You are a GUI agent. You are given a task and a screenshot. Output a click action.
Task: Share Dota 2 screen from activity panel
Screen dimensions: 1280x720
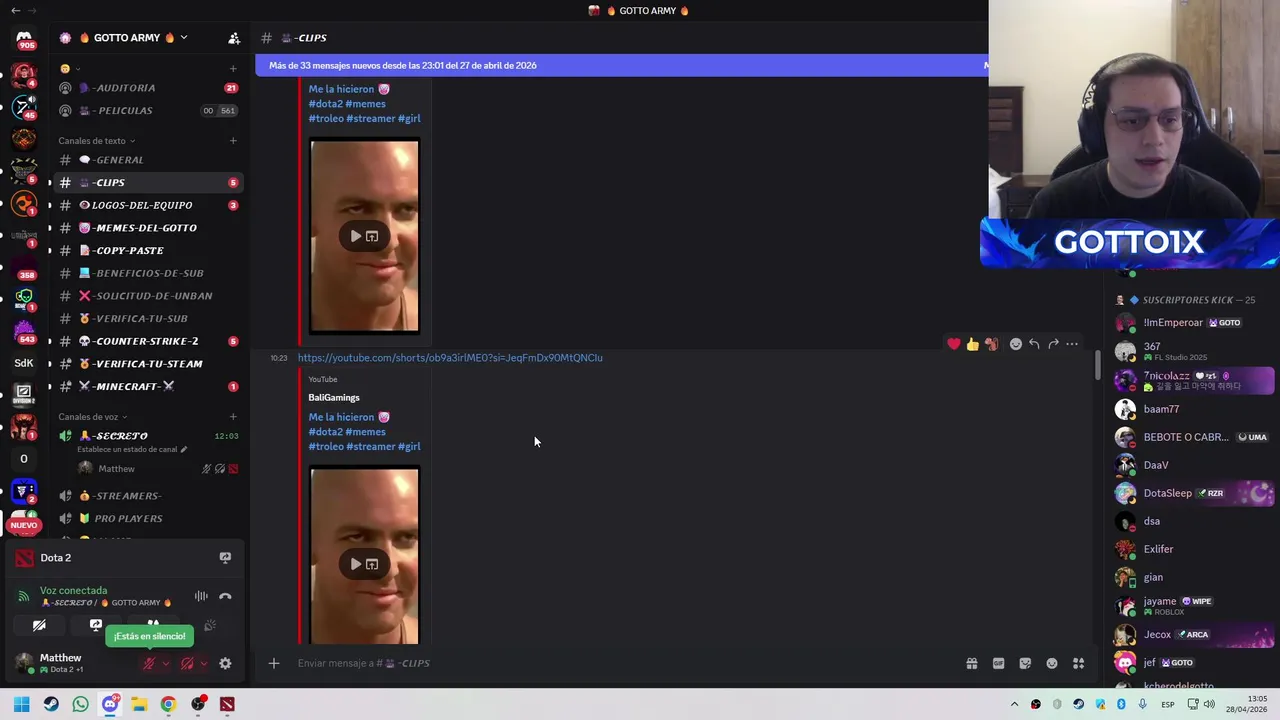(x=225, y=558)
